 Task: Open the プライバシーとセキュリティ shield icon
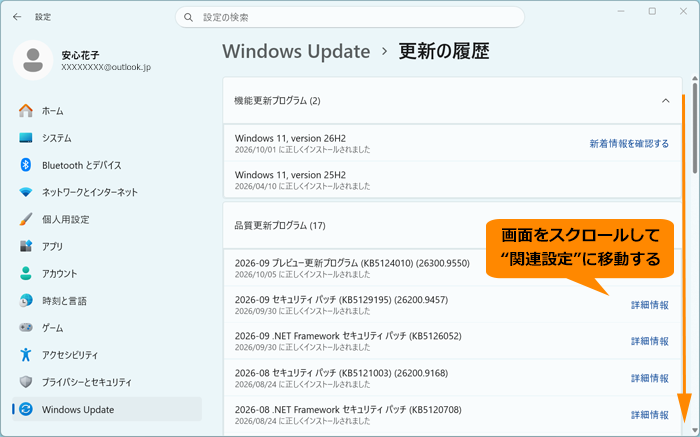coord(26,382)
